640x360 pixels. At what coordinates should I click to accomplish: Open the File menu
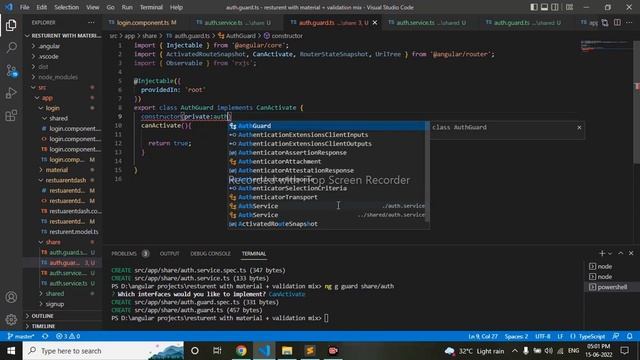(24, 7)
